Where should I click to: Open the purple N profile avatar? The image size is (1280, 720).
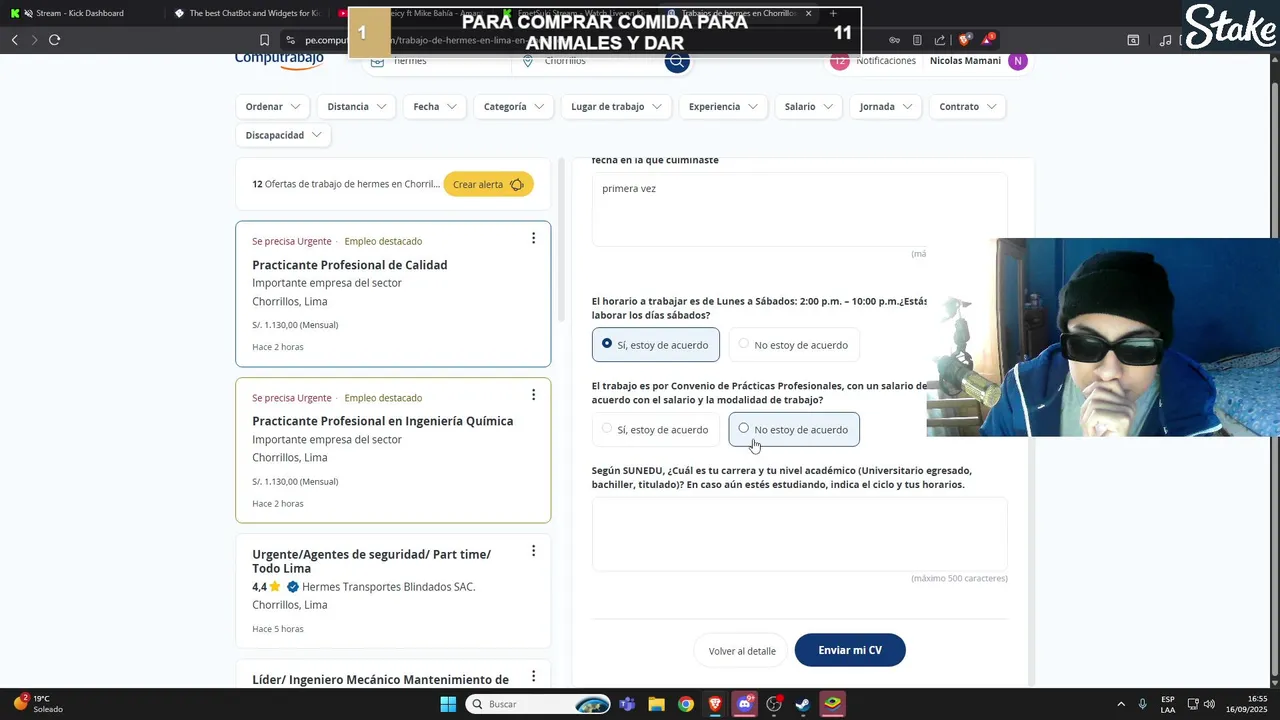coord(1017,61)
